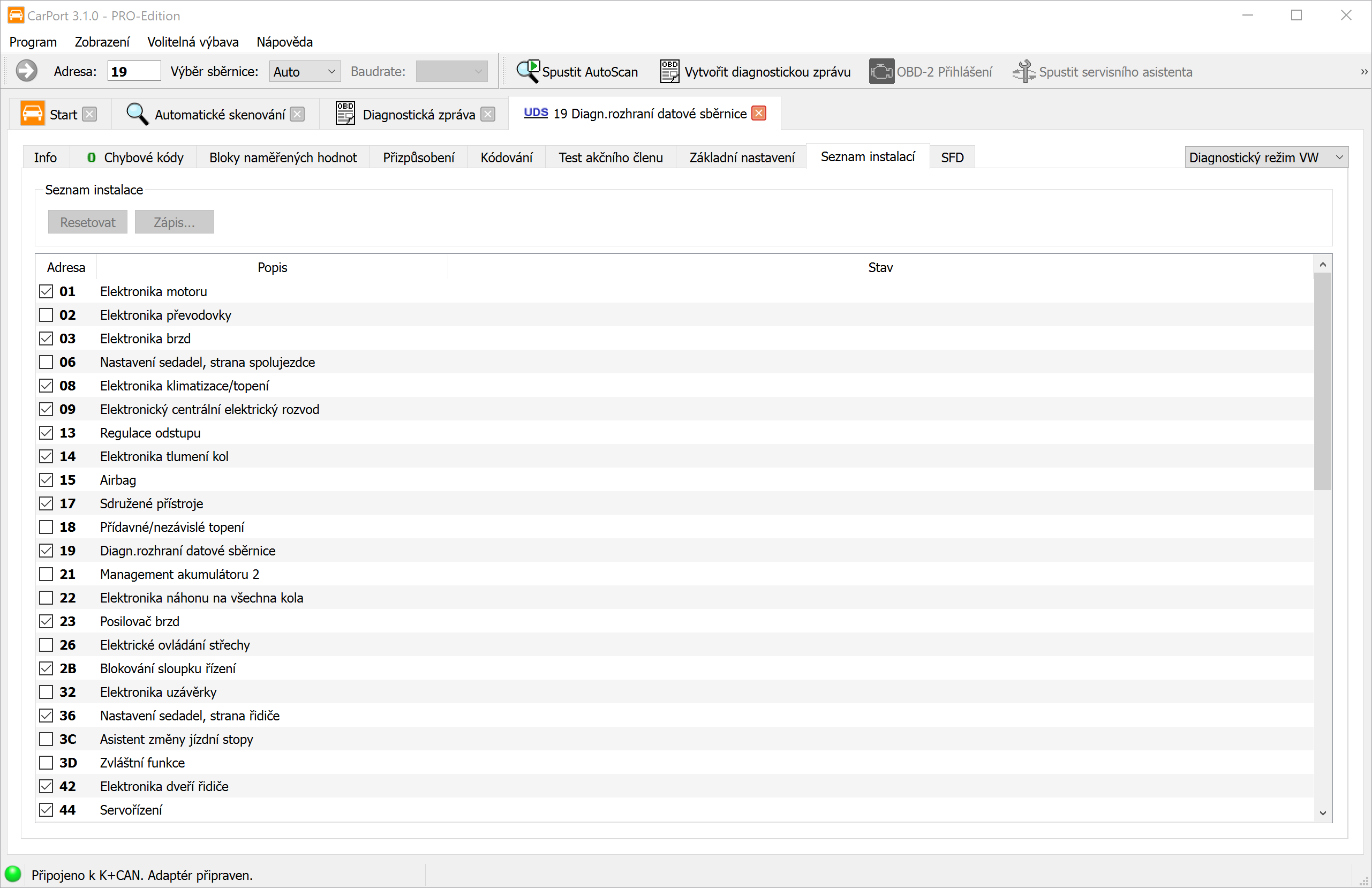Open Diagnostický režim VW dropdown
Image resolution: width=1372 pixels, height=888 pixels.
tap(1266, 157)
